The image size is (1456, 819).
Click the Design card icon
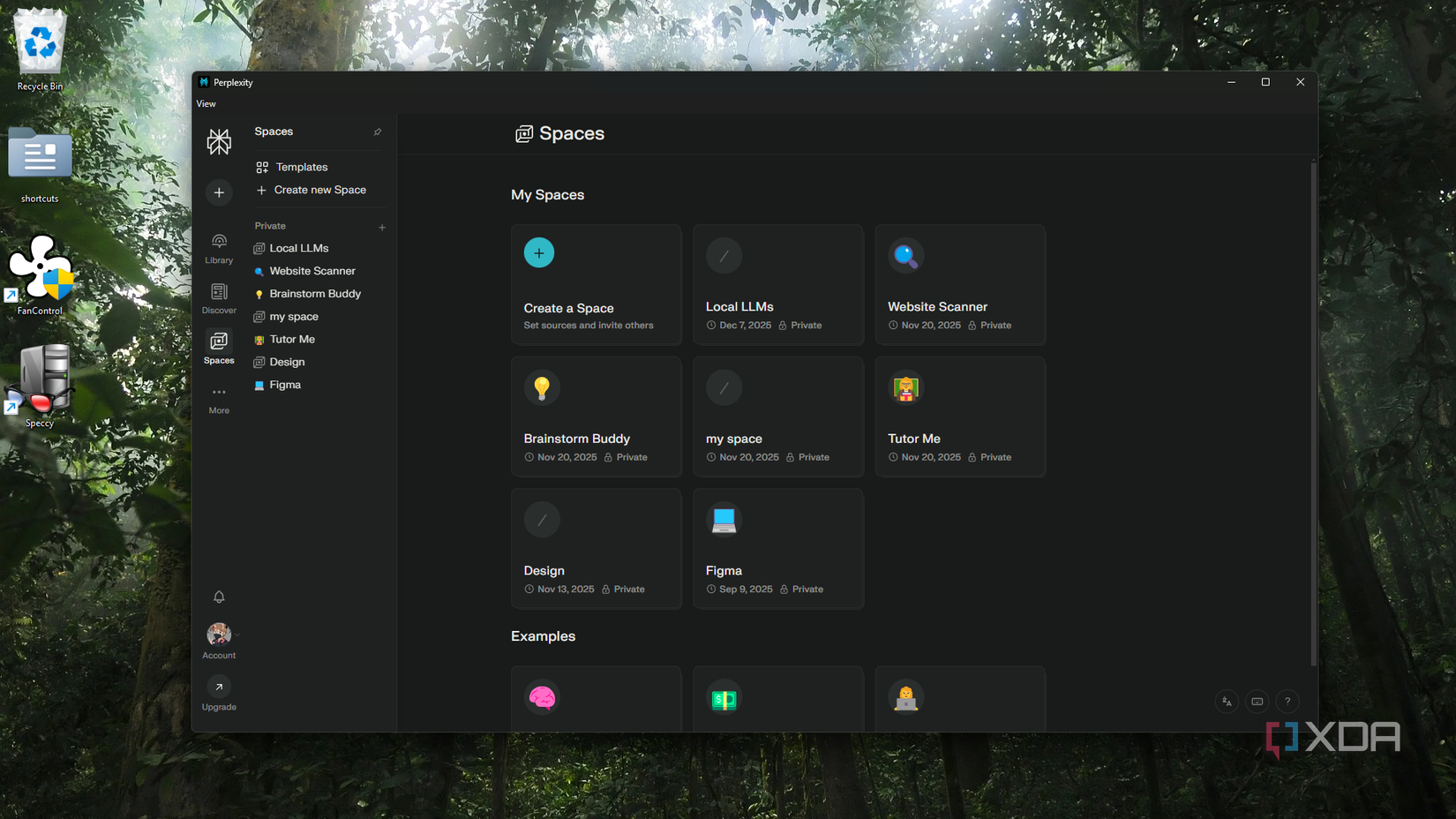click(542, 520)
